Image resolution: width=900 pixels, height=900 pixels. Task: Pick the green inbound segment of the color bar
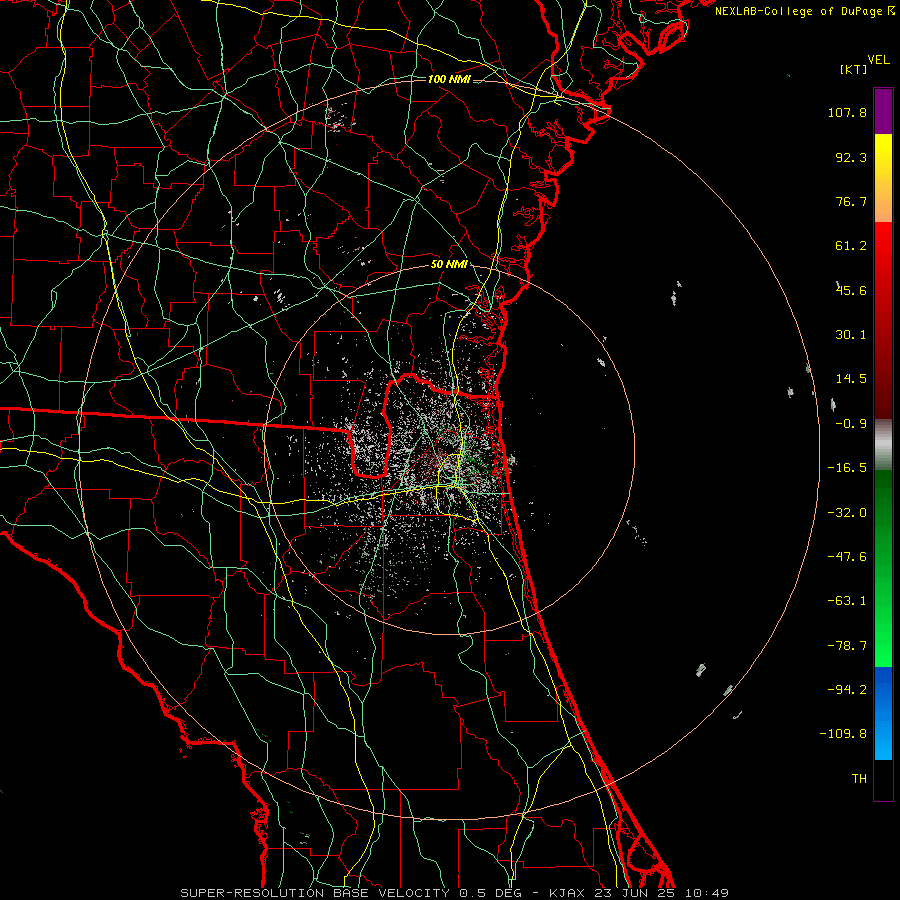(x=883, y=568)
